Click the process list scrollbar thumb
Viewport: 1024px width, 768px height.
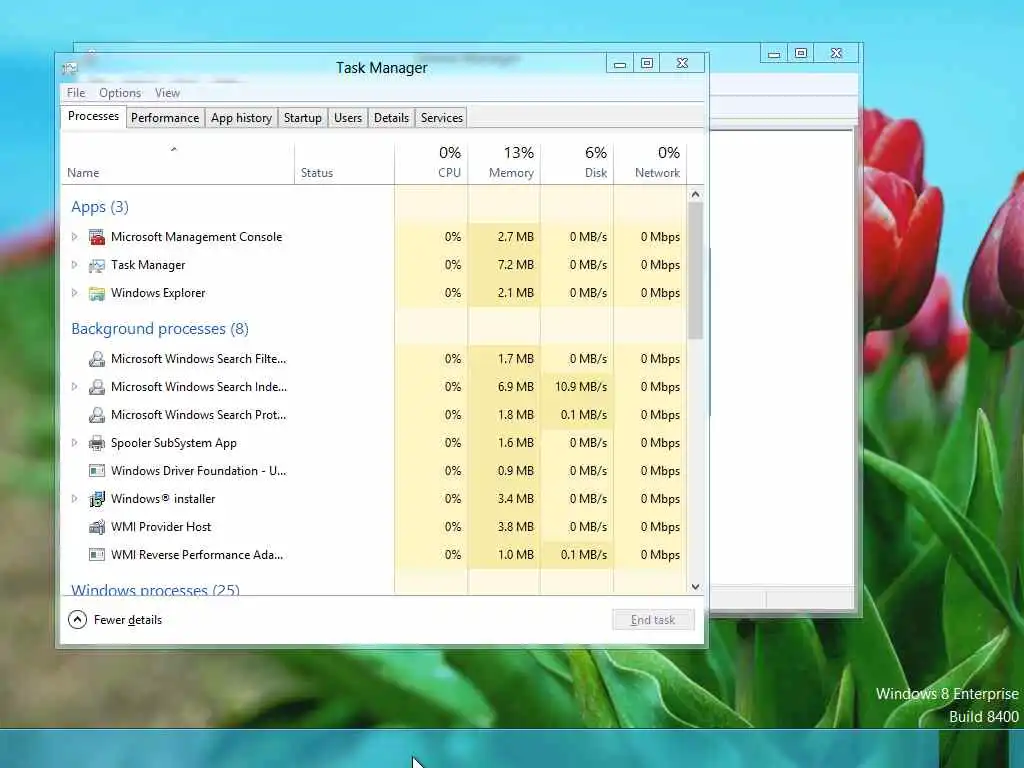coord(696,270)
